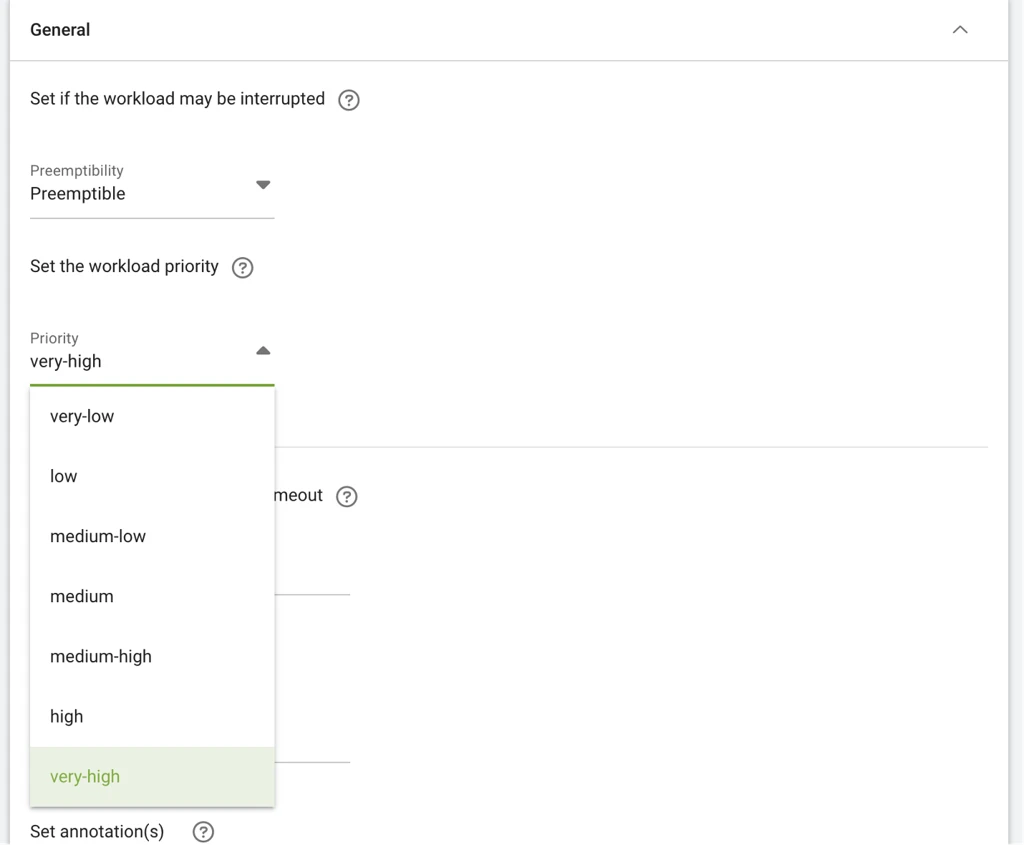Image resolution: width=1024 pixels, height=845 pixels.
Task: Click the Preemptible value field
Action: click(x=152, y=189)
